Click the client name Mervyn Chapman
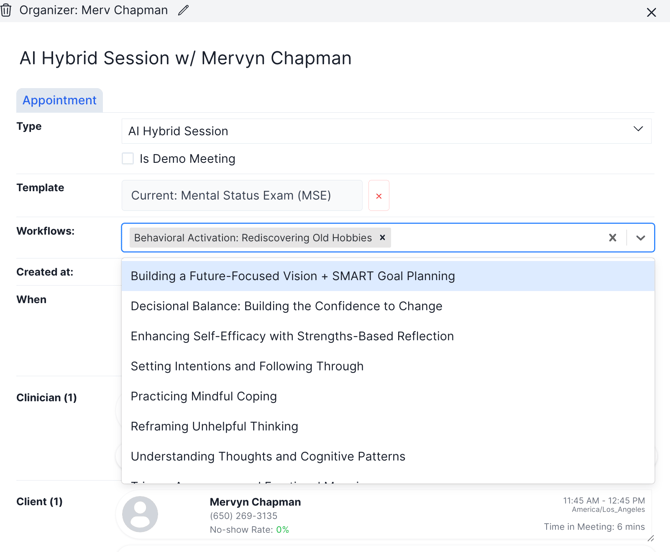 (x=255, y=502)
